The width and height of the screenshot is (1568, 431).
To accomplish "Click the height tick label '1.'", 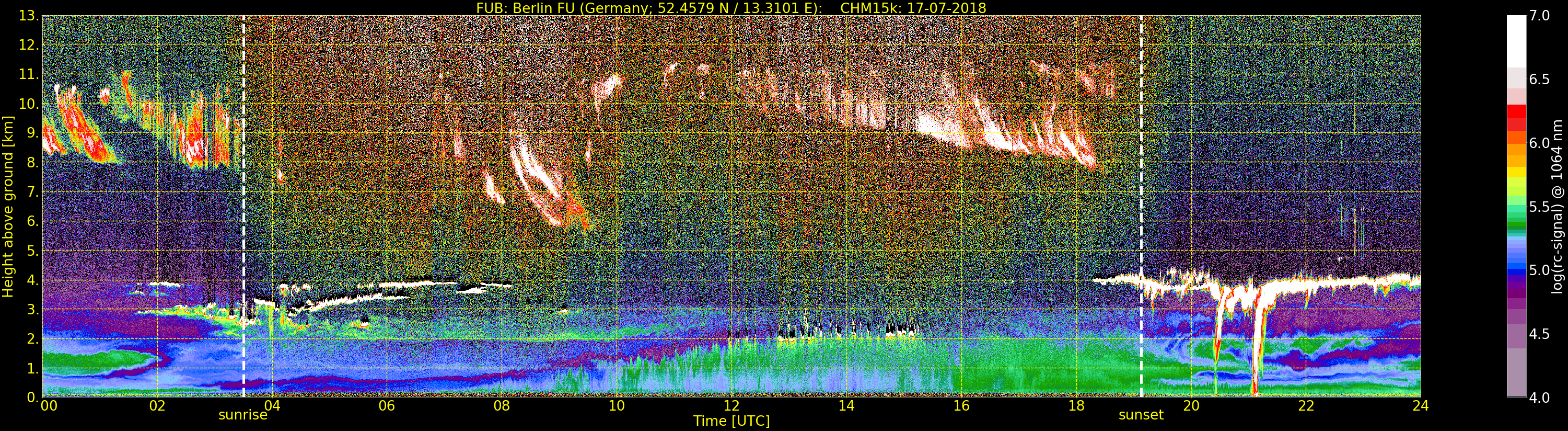I will pos(33,368).
